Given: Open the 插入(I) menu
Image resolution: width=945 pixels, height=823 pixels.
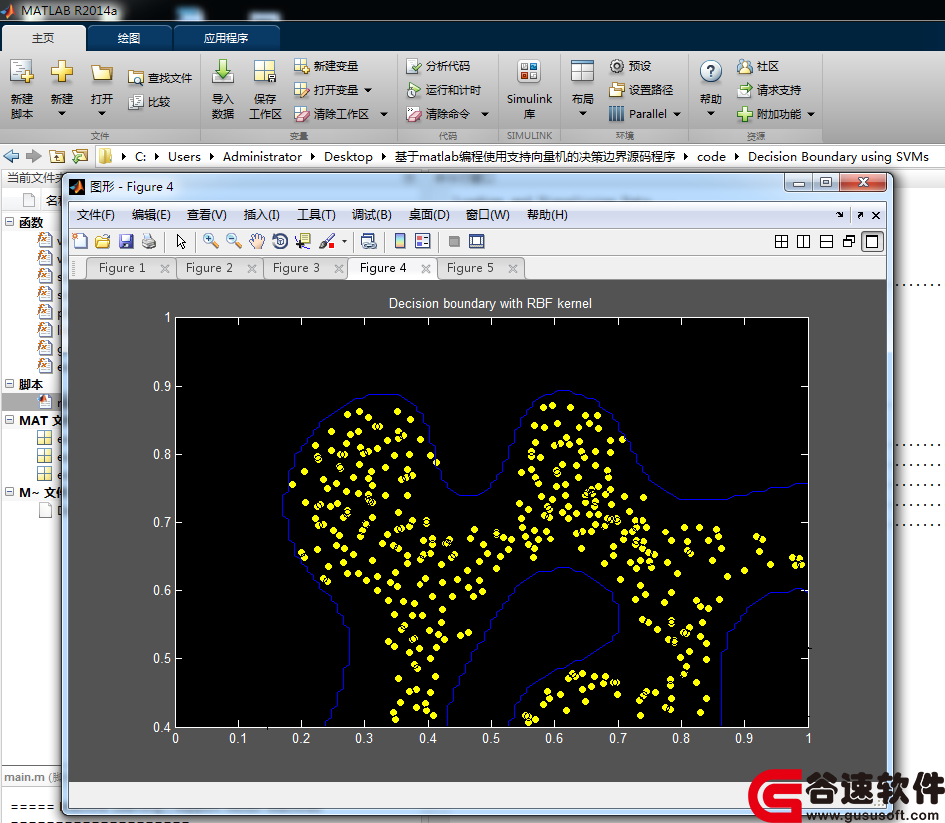Looking at the screenshot, I should pyautogui.click(x=262, y=215).
